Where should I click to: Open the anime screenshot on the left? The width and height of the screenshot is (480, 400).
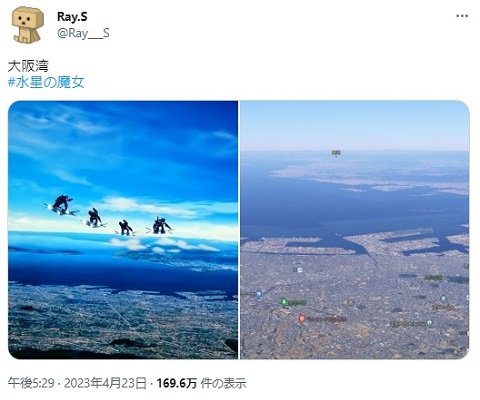pyautogui.click(x=123, y=230)
